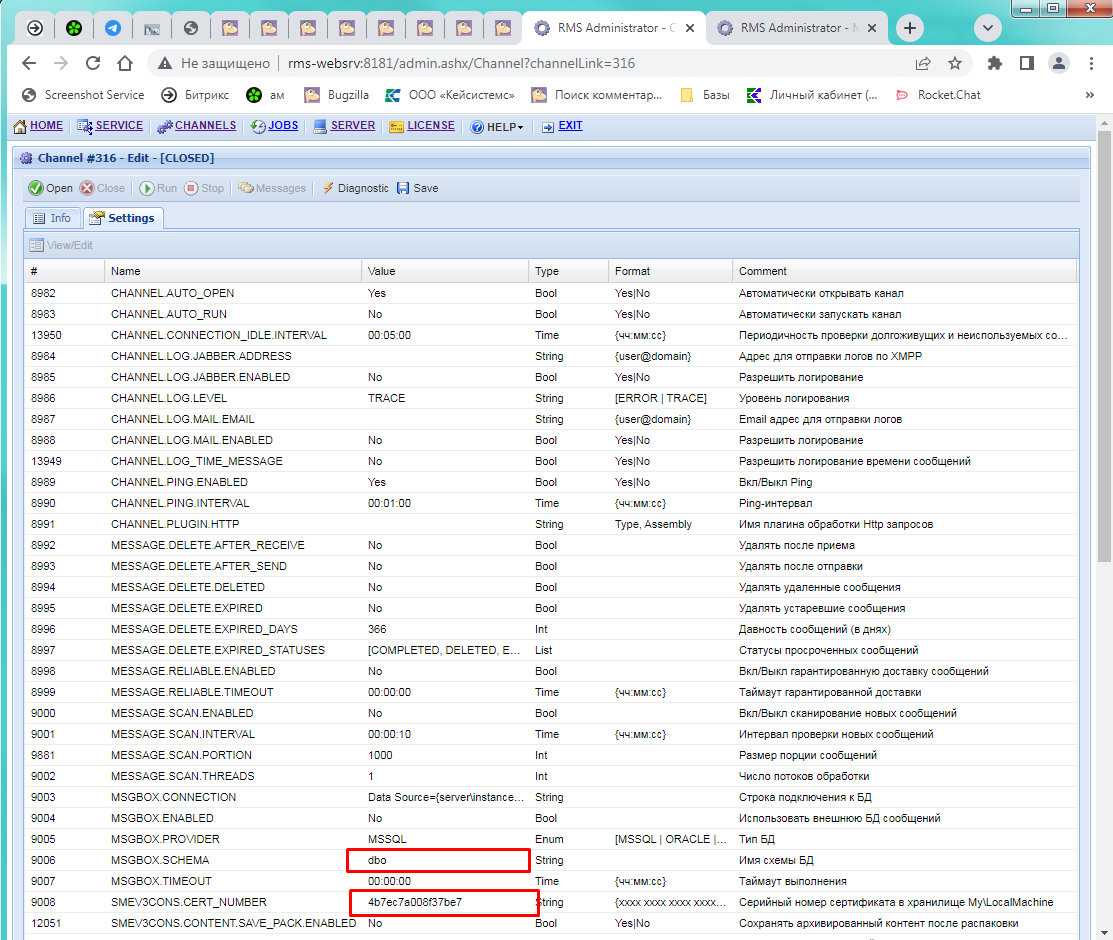Image resolution: width=1113 pixels, height=940 pixels.
Task: Open the Screenshot Service bookmark
Action: tap(83, 95)
